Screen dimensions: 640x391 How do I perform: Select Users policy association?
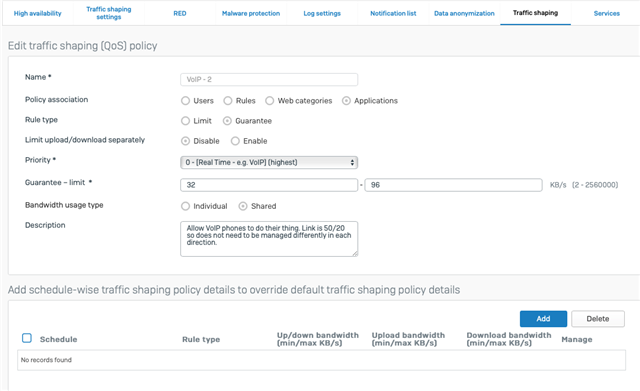185,101
